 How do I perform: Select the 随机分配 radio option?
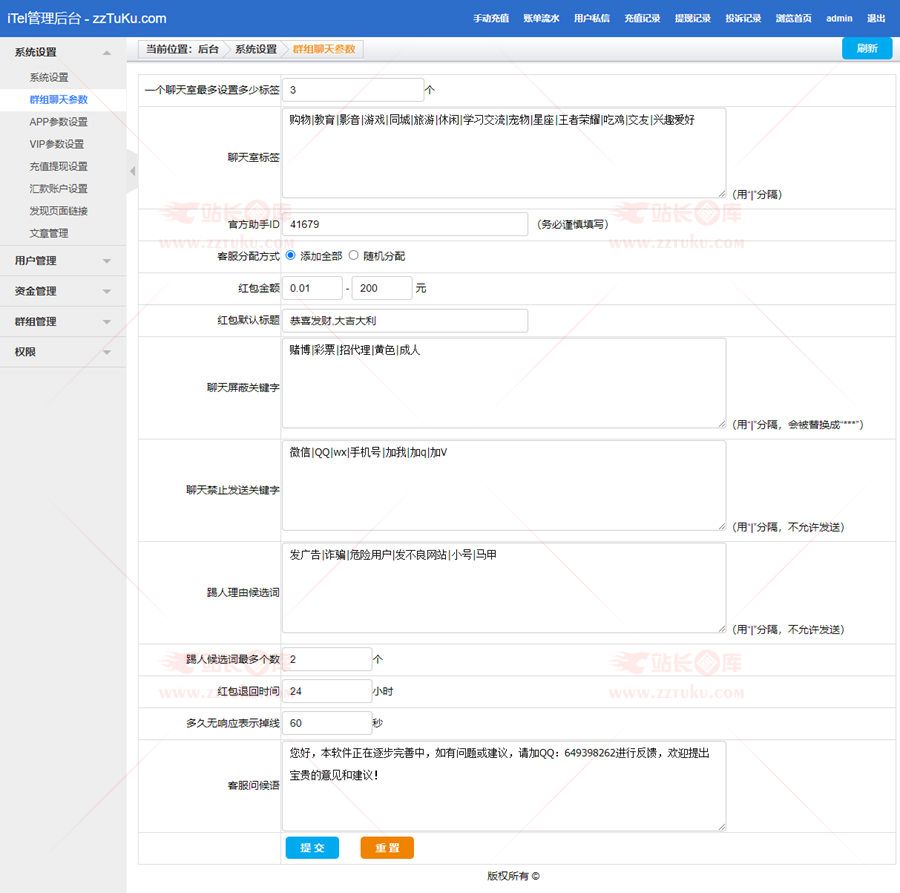pos(353,256)
